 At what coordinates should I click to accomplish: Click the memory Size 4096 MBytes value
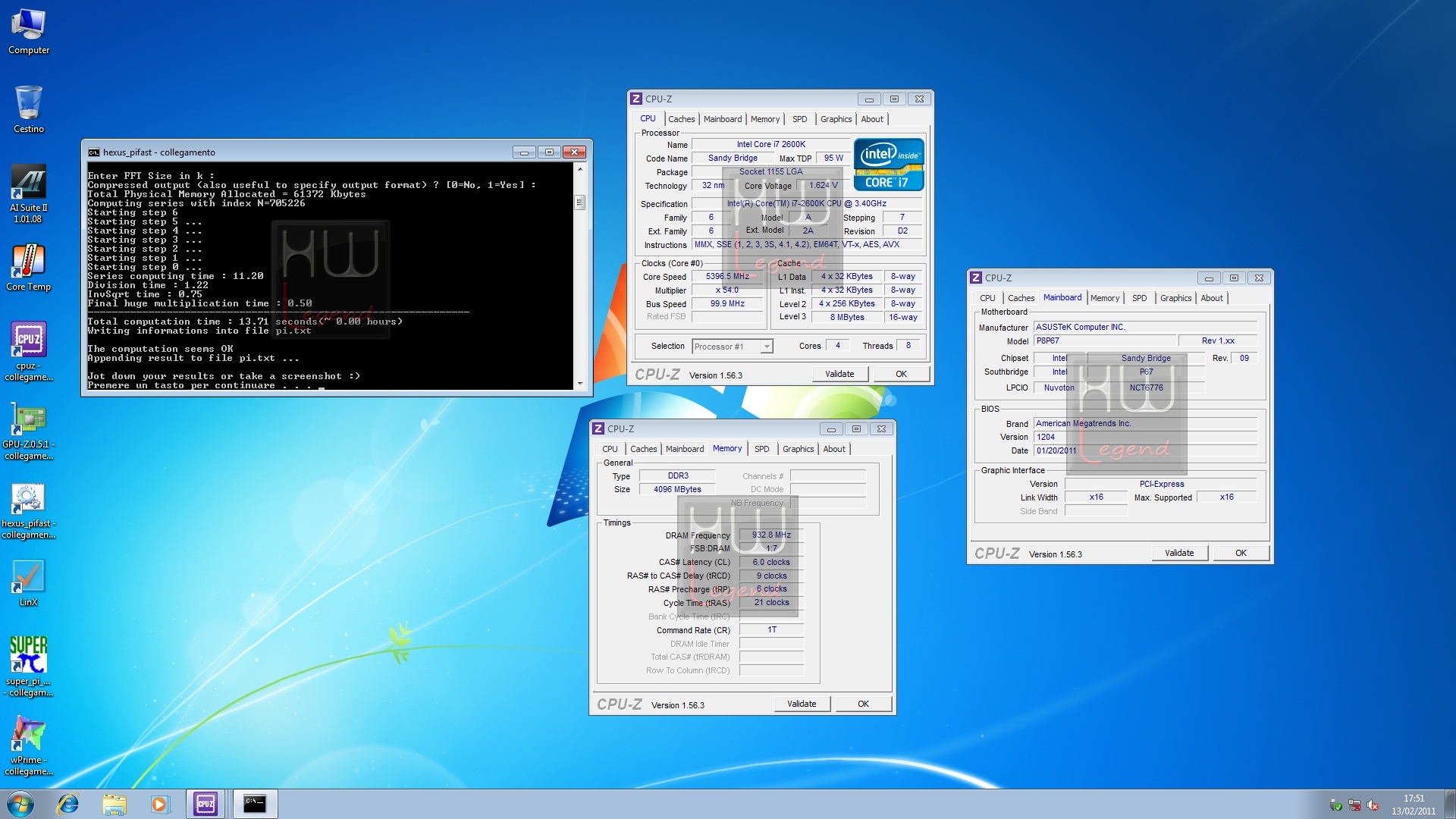[x=677, y=490]
